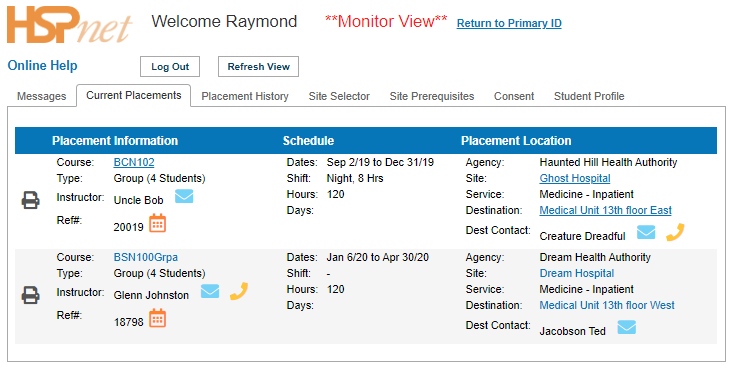
Task: View the Student Profile tab
Action: coord(589,96)
